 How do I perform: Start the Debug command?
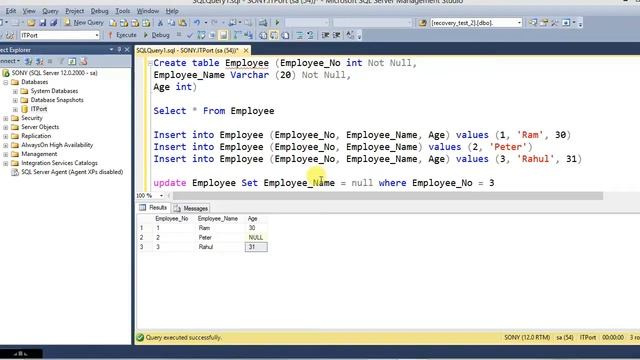pos(156,36)
